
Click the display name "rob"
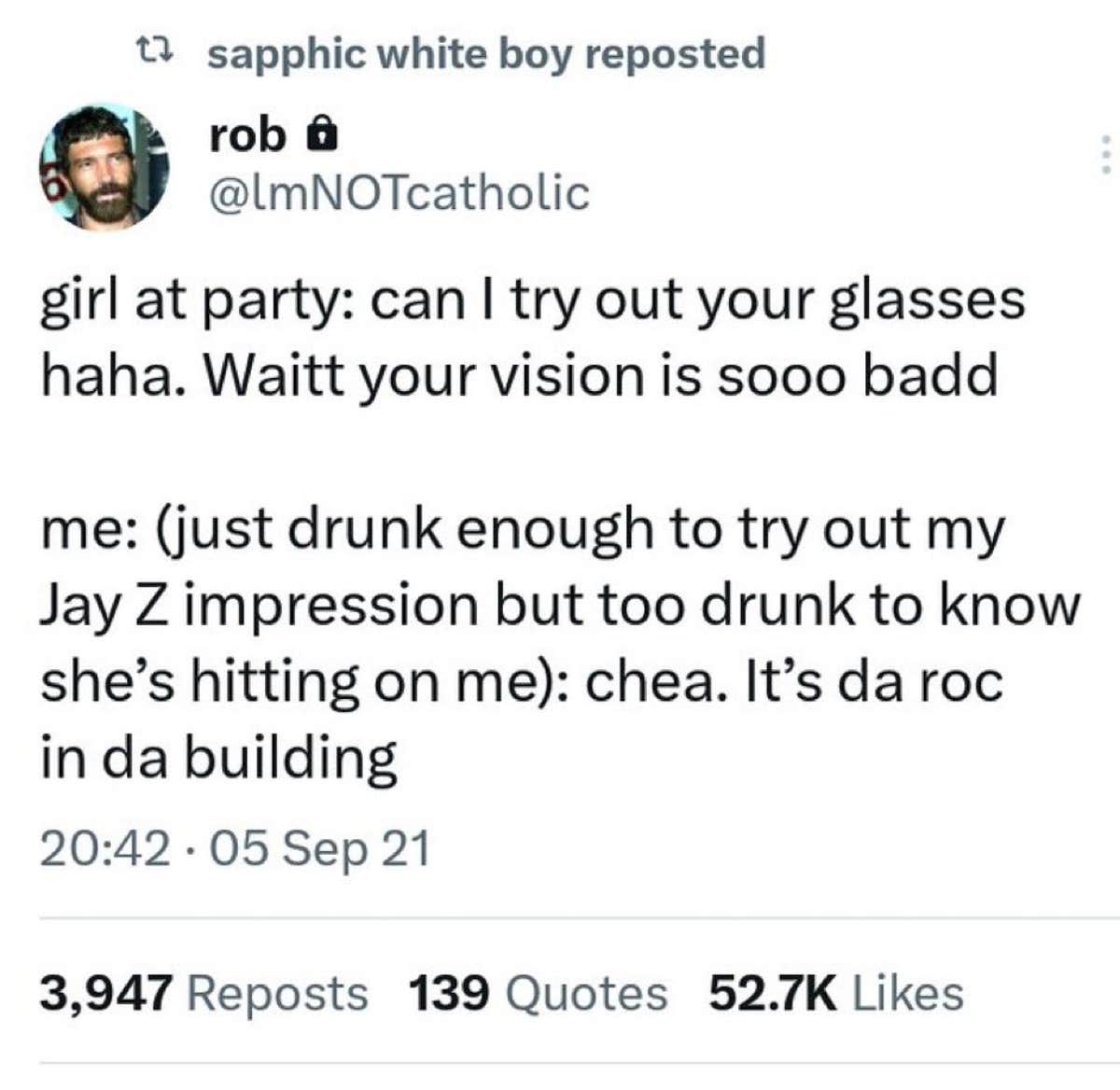click(247, 136)
